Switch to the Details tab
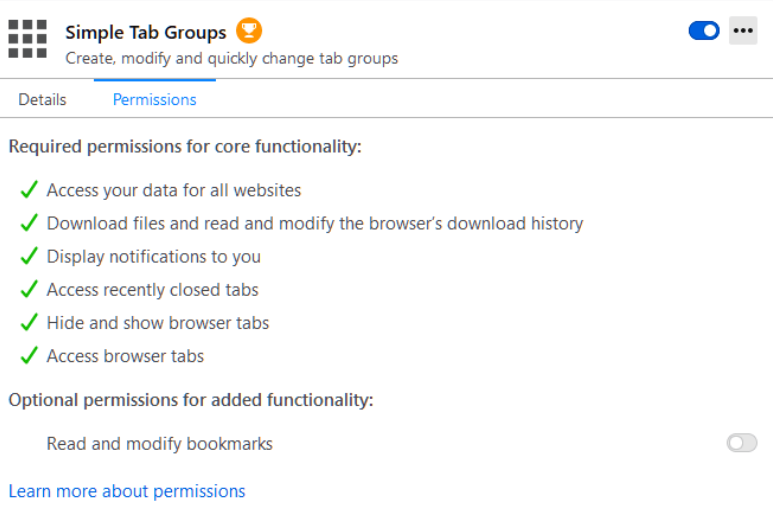 (42, 100)
